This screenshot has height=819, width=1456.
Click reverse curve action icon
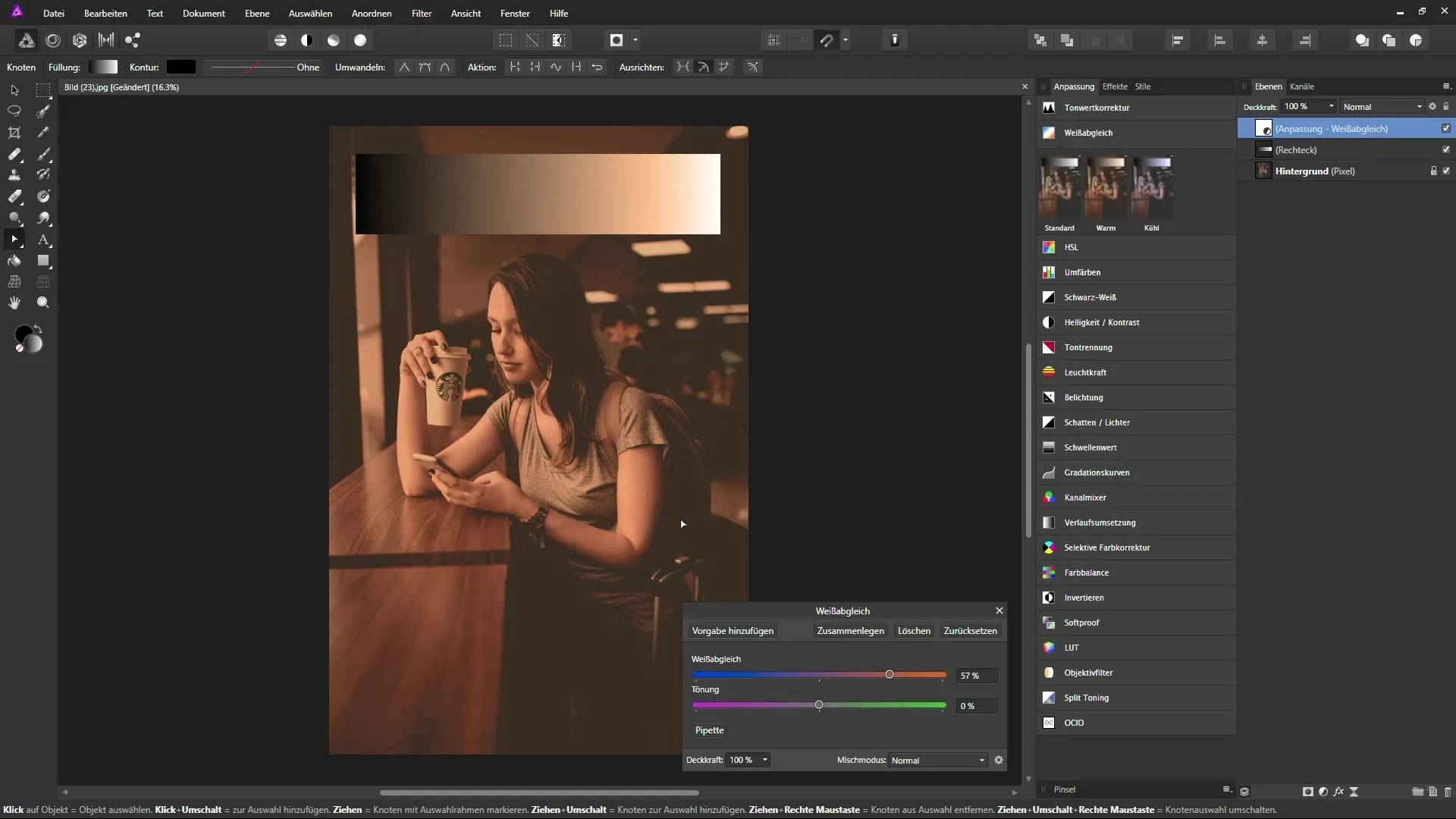(x=598, y=67)
